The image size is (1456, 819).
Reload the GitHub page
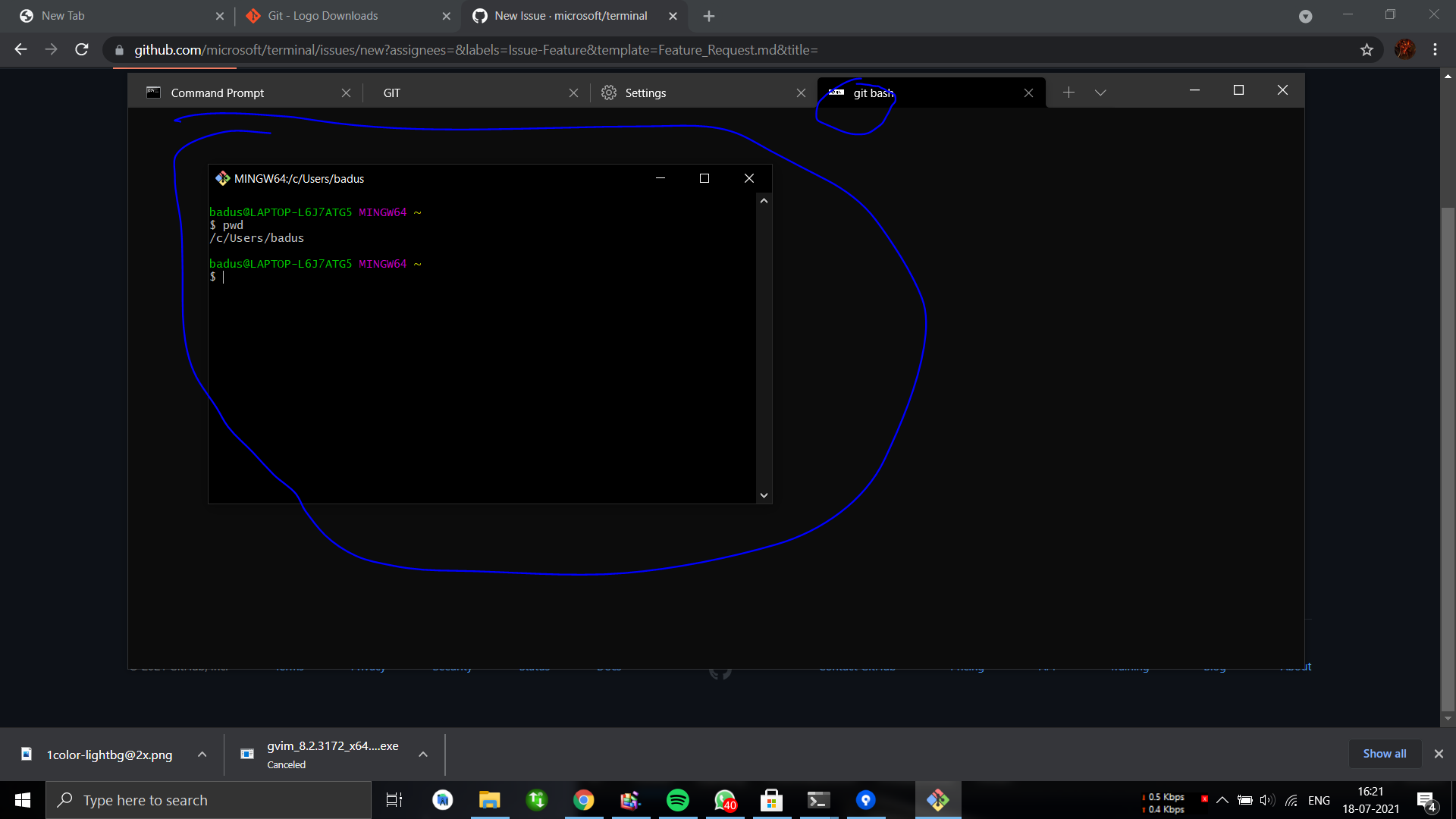point(82,50)
